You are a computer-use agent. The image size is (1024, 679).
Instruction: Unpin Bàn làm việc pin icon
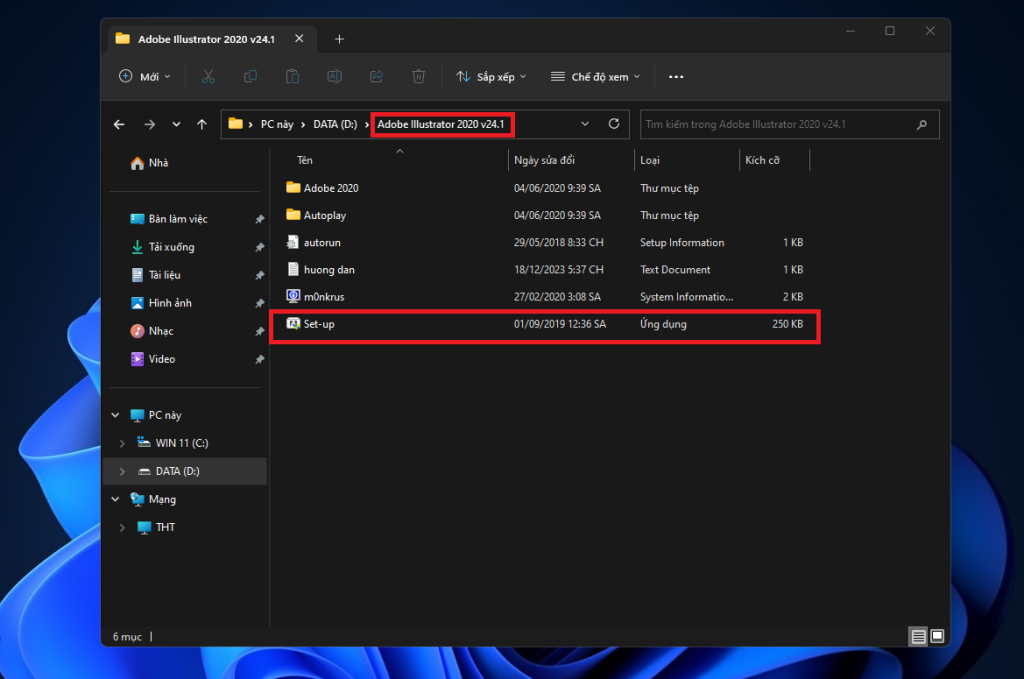tap(259, 219)
